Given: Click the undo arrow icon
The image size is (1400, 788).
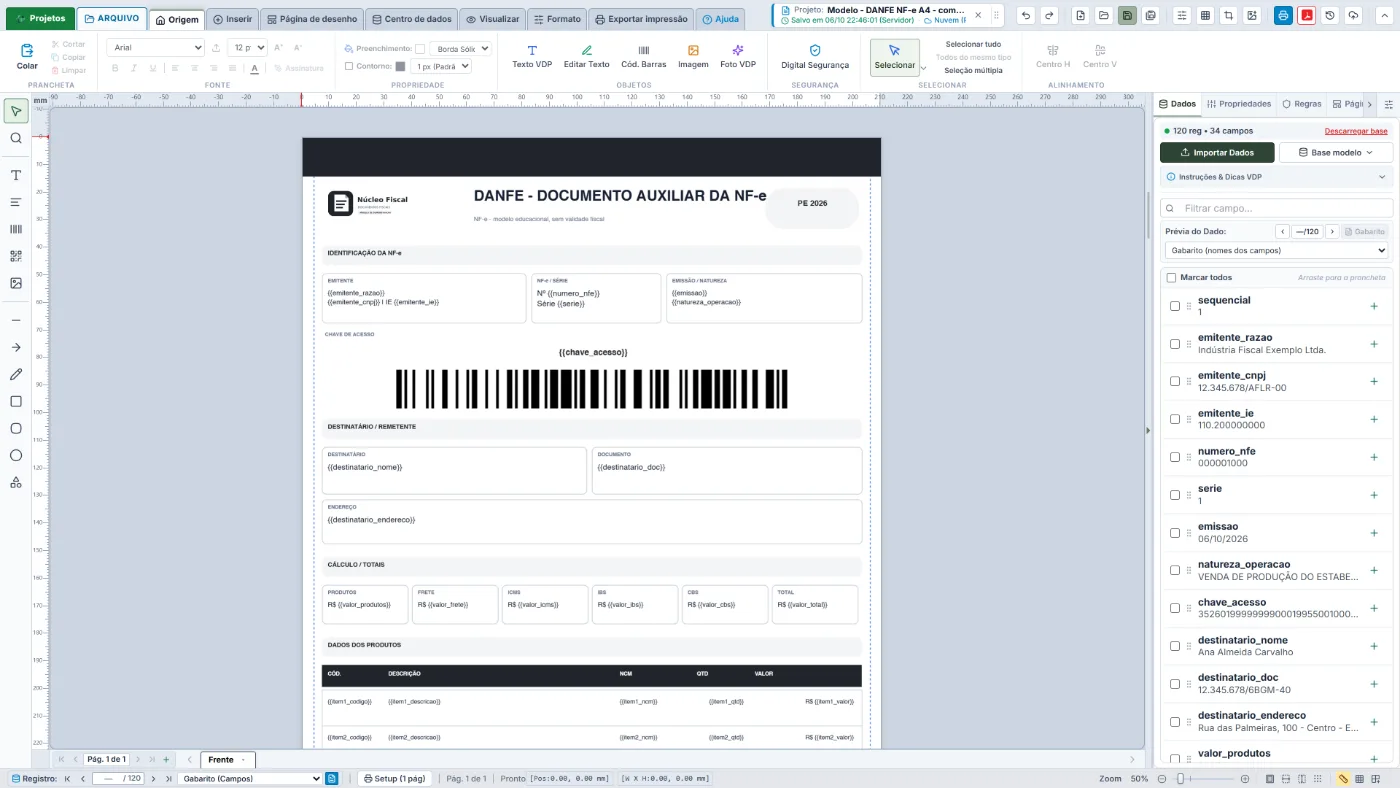Looking at the screenshot, I should [1026, 15].
